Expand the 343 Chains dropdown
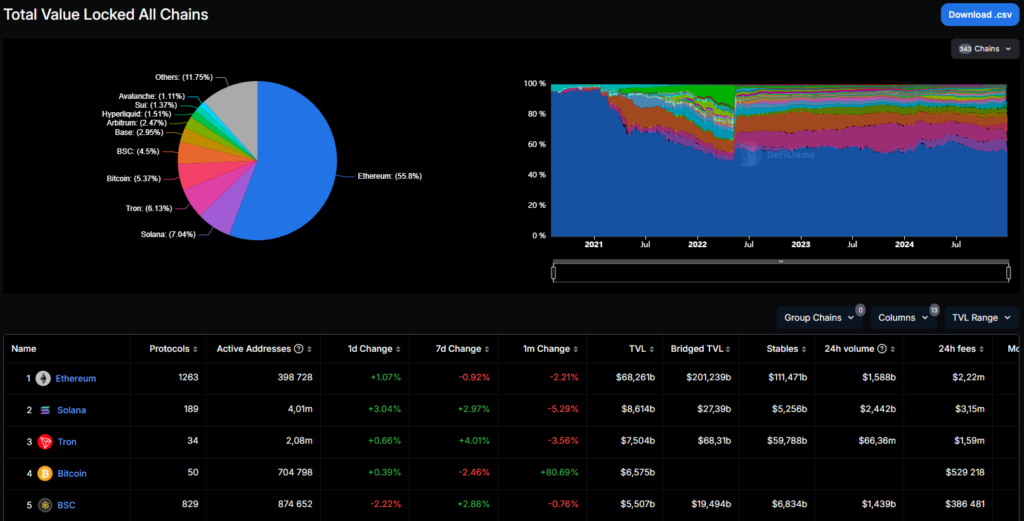The width and height of the screenshot is (1024, 521). click(984, 49)
